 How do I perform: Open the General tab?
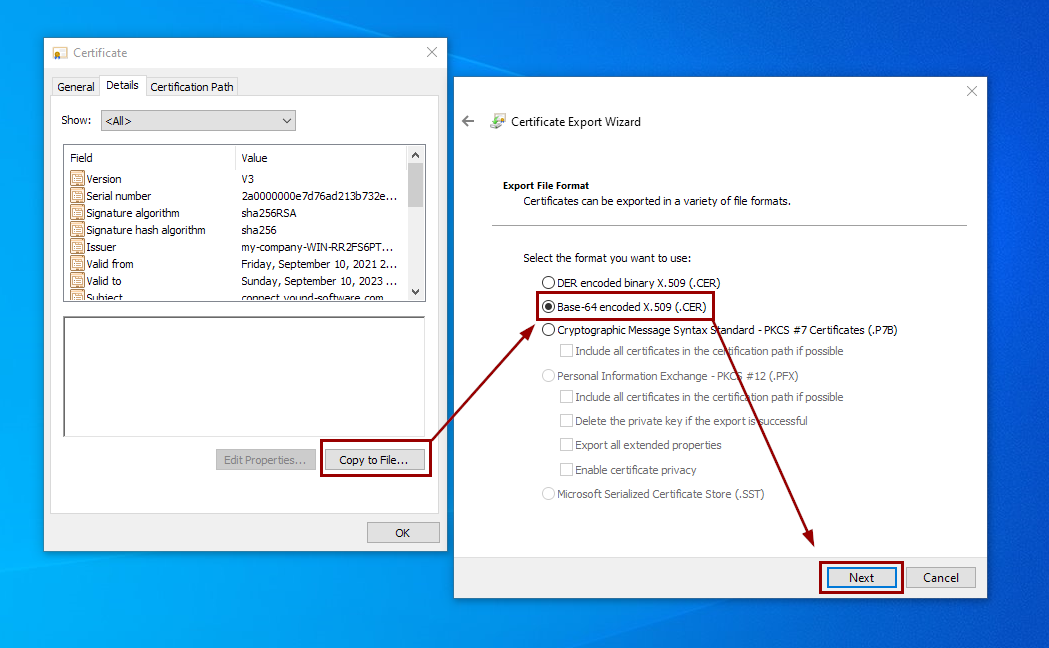point(75,86)
